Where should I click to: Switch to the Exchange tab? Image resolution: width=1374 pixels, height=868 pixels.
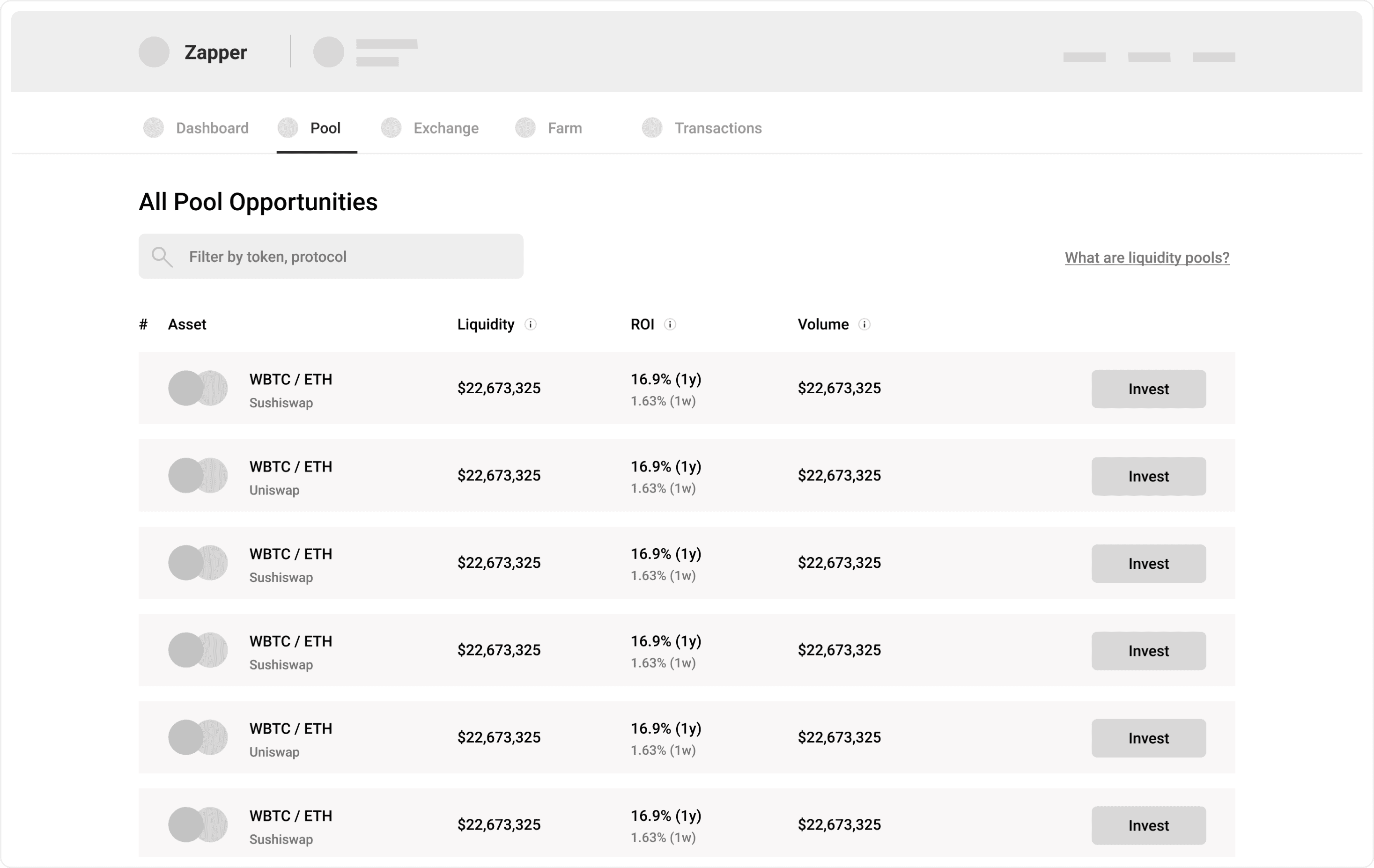[446, 128]
